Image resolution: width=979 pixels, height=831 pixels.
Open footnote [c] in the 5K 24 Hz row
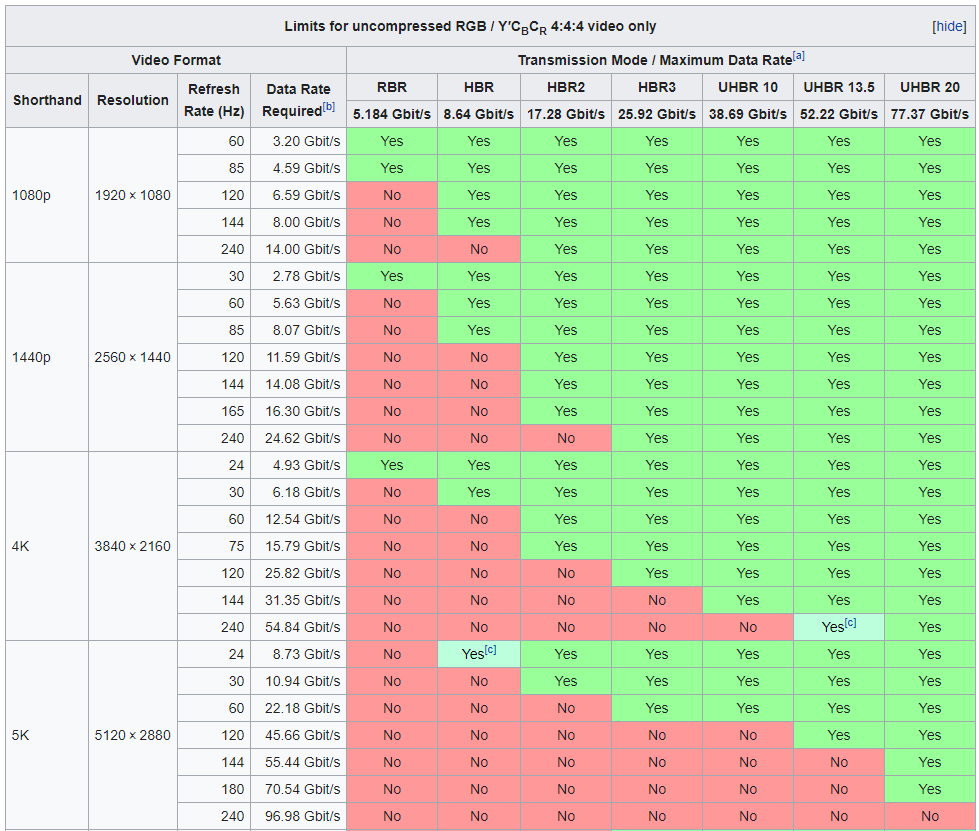coord(491,649)
